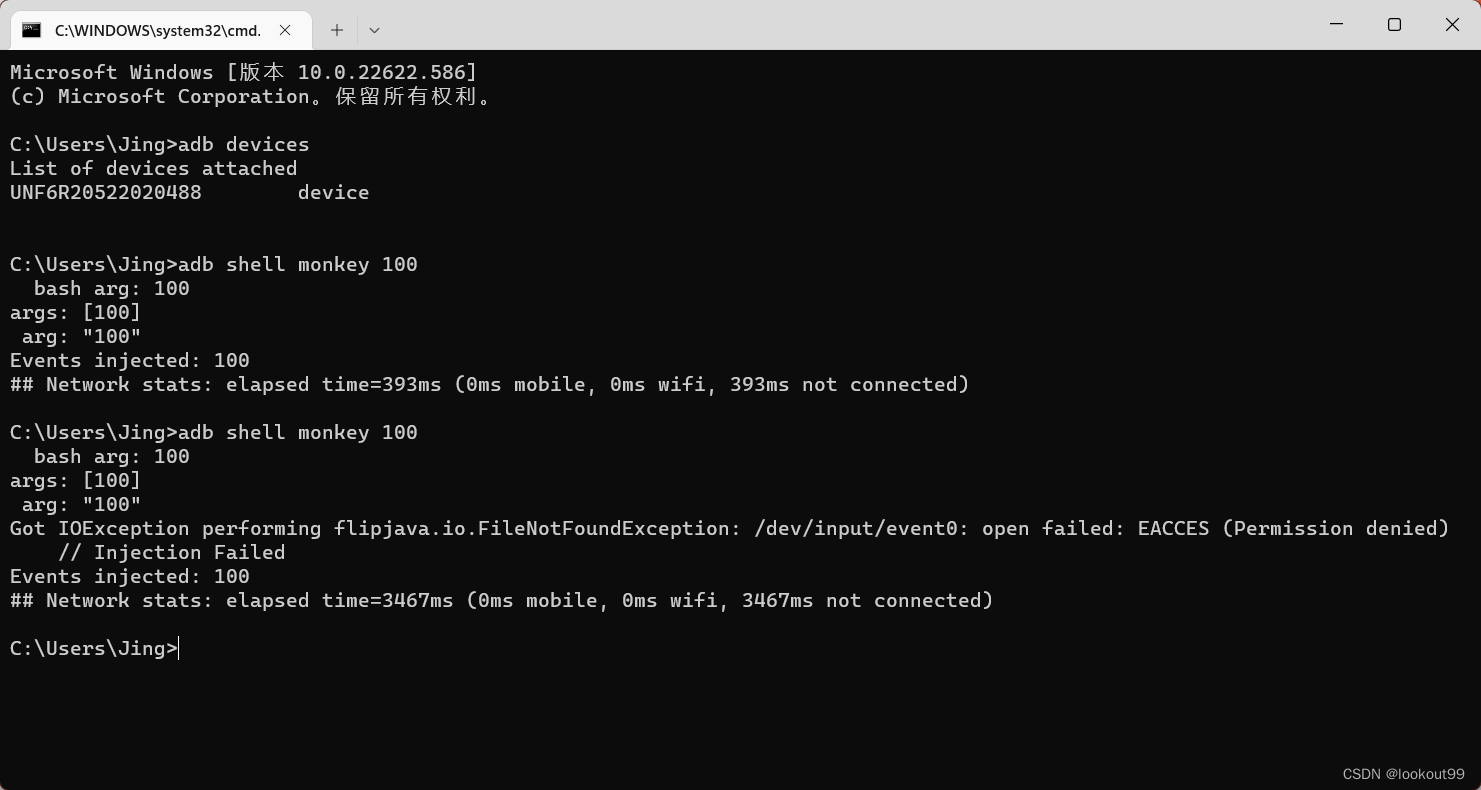Click the blinking cursor at the C:\Users\Jing prompt
Screen dimensions: 1481x790
[176, 648]
